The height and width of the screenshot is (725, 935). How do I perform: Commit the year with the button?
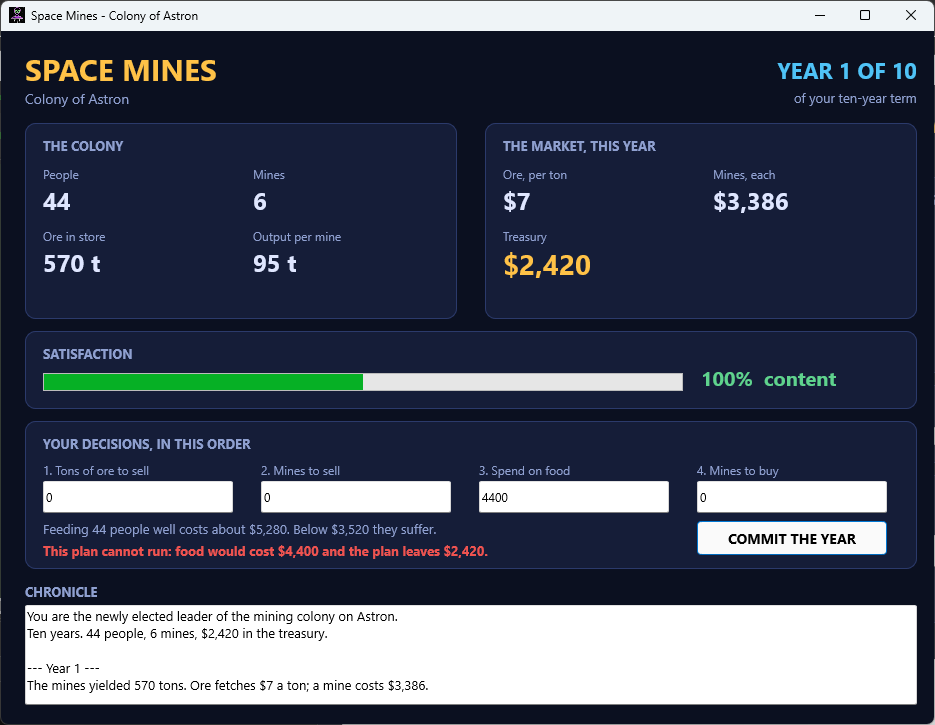[x=791, y=538]
